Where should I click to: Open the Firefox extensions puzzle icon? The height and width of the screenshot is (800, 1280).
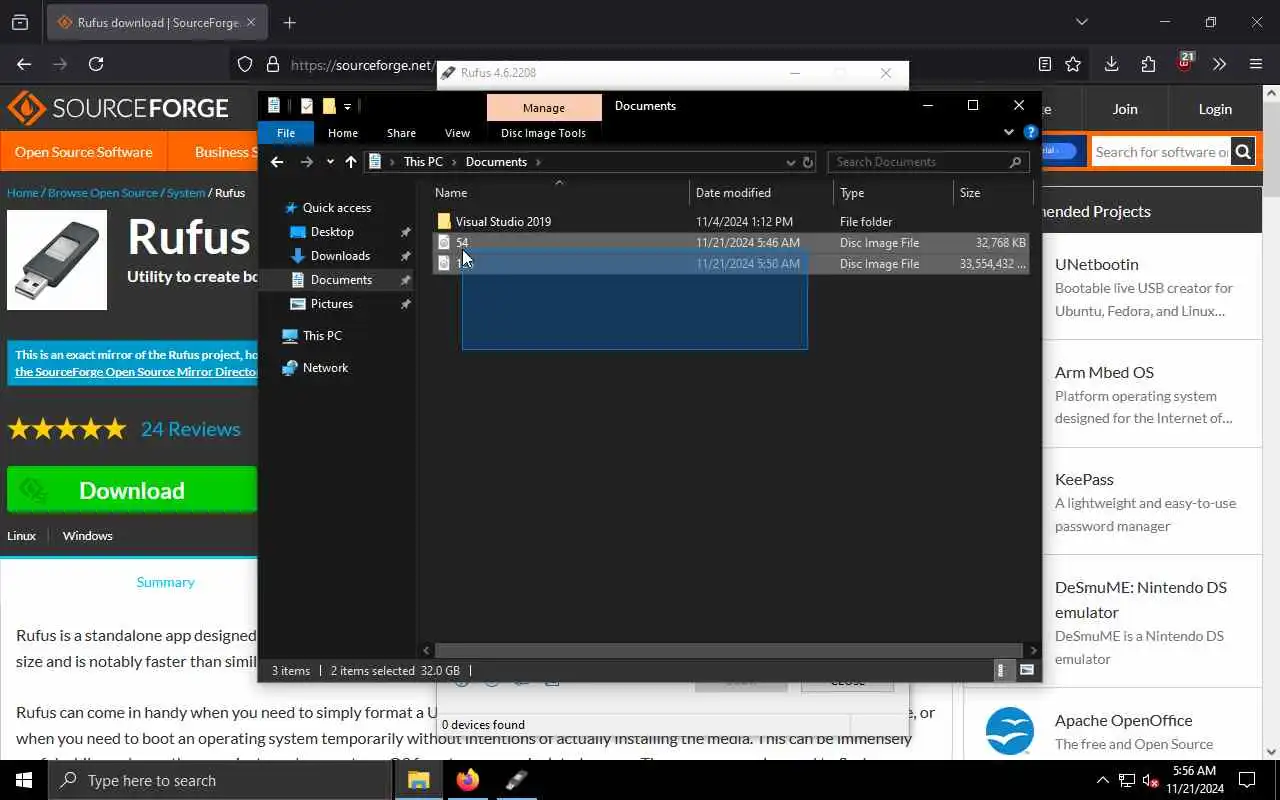(1148, 64)
